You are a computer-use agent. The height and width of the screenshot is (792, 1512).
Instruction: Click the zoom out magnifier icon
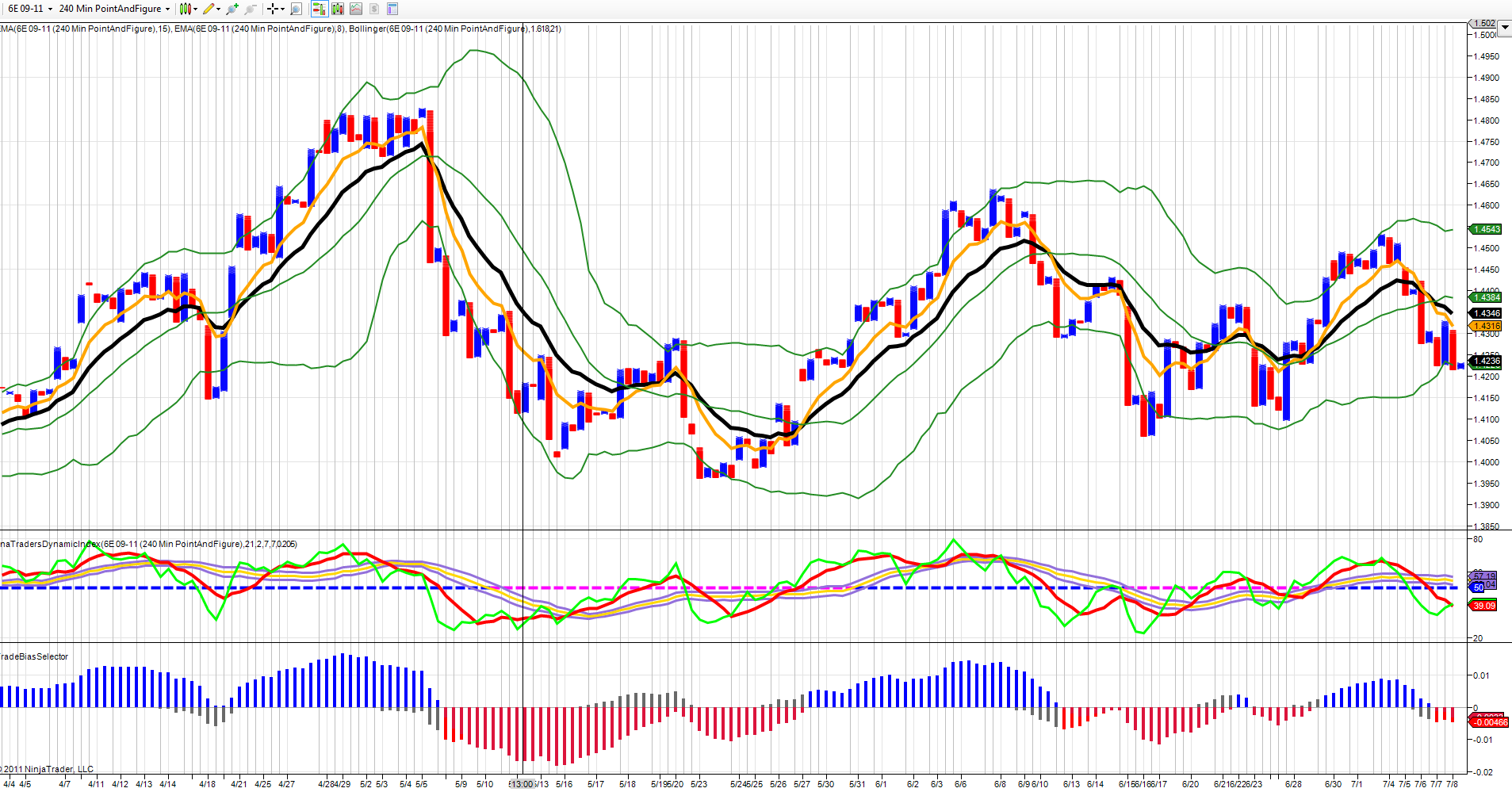251,9
